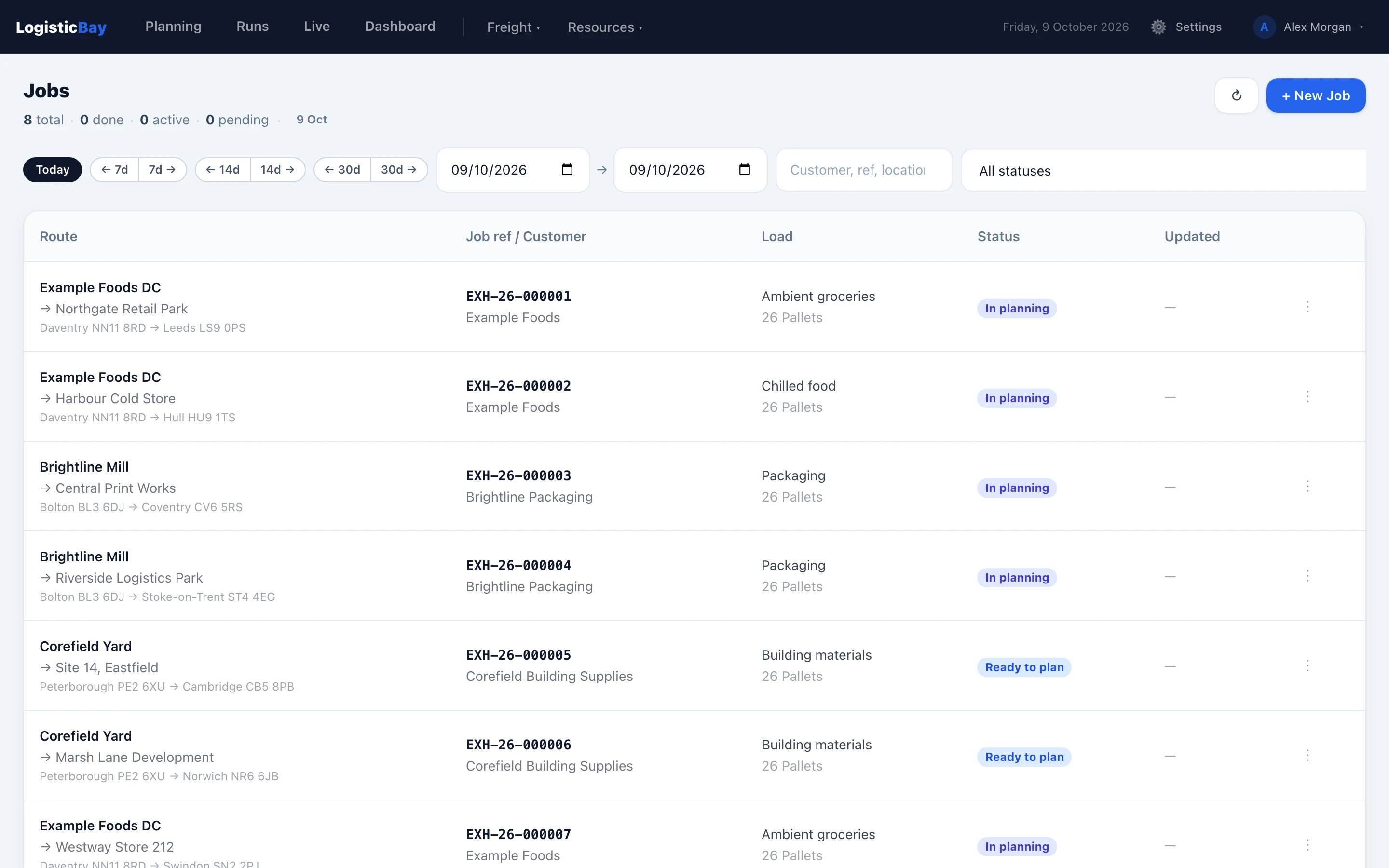Select the Today date filter
Viewport: 1389px width, 868px height.
click(52, 169)
